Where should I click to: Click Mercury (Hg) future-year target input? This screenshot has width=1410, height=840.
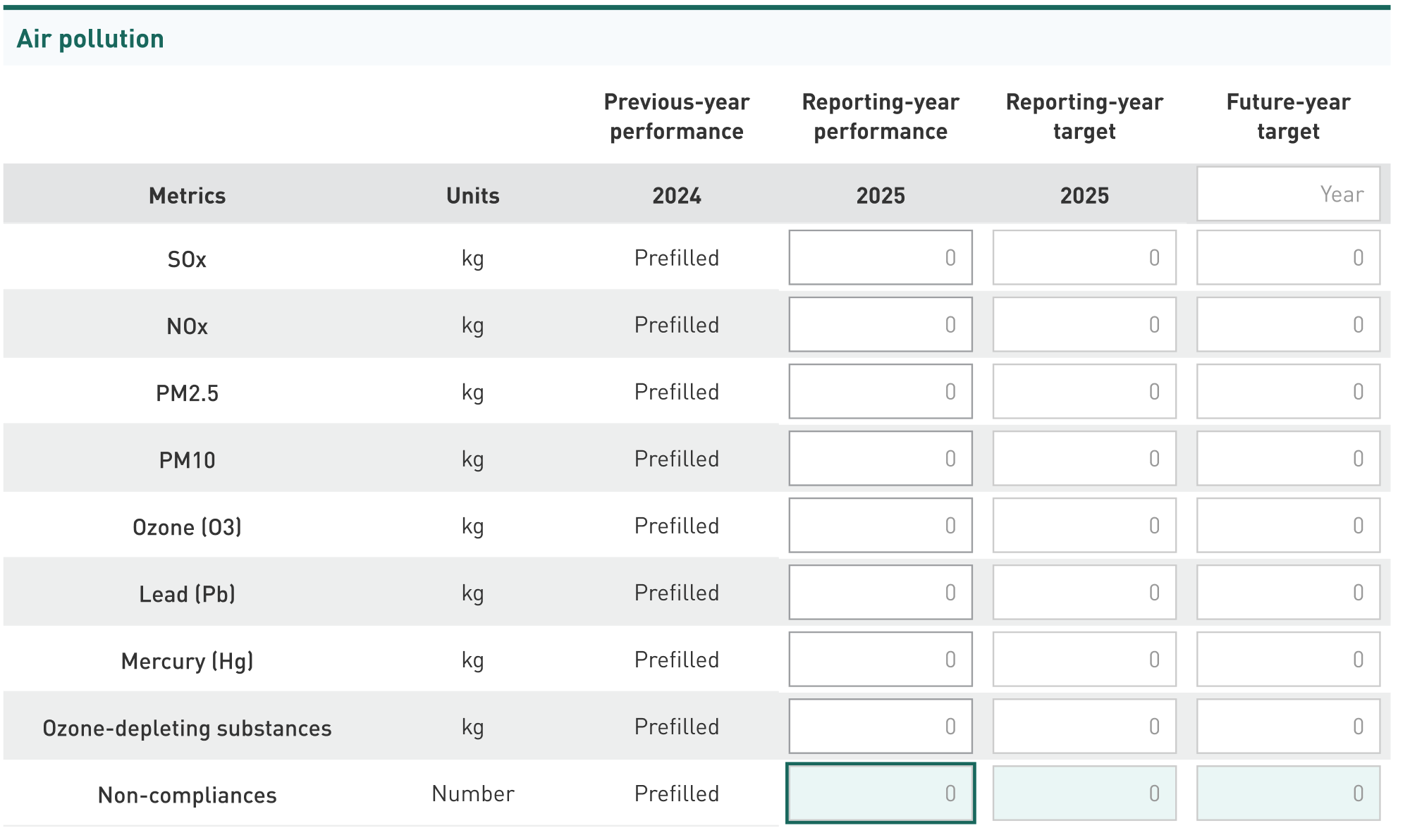[x=1288, y=659]
